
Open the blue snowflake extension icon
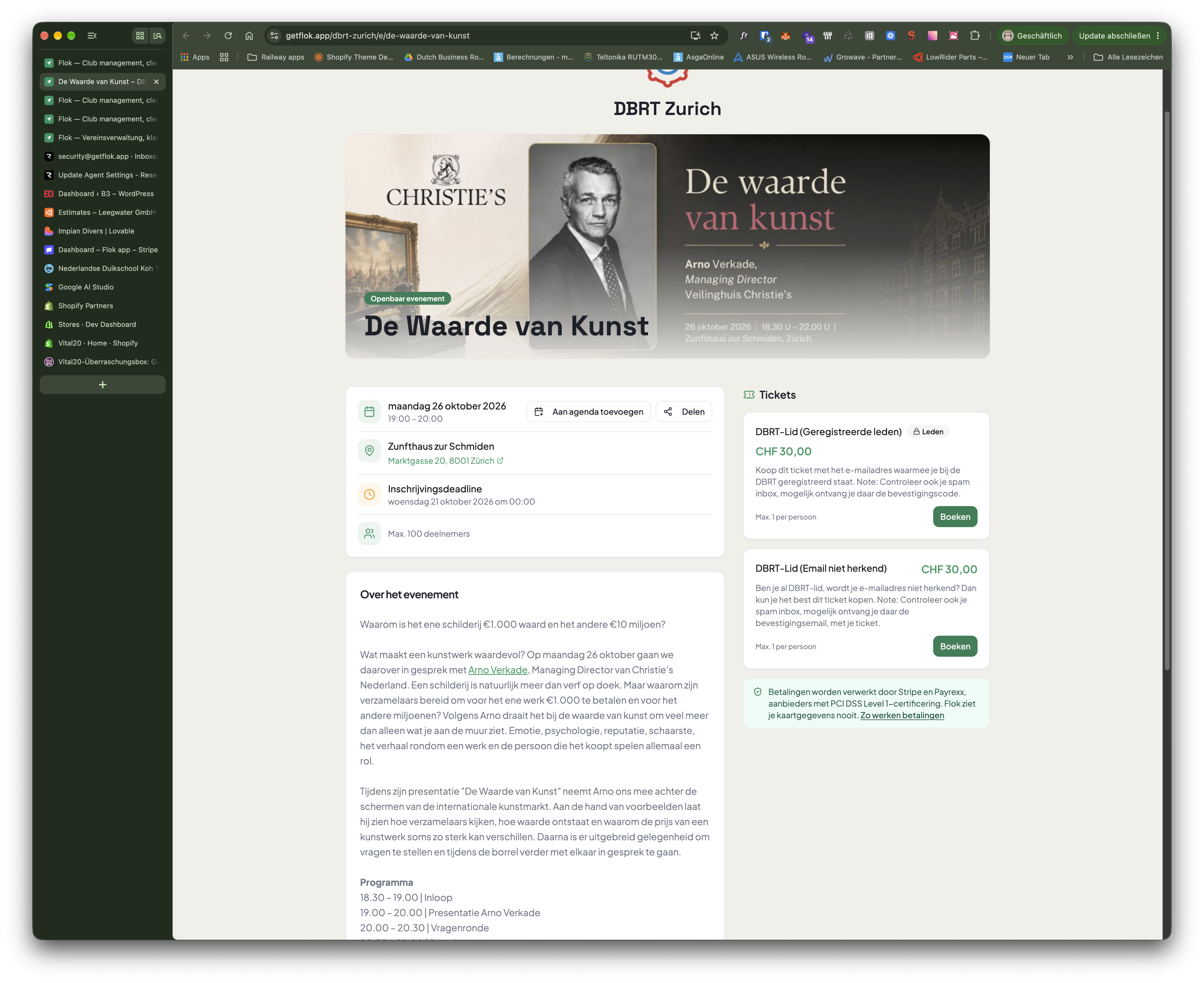[890, 36]
